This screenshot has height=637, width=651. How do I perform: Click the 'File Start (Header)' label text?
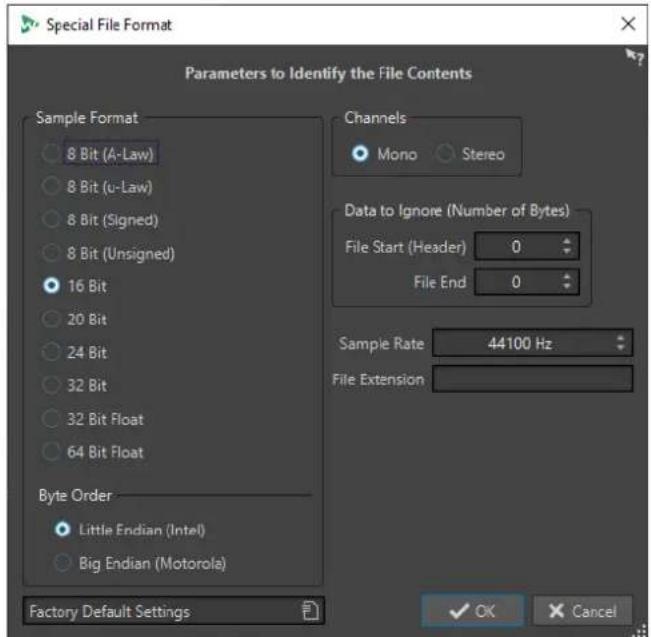coord(406,247)
